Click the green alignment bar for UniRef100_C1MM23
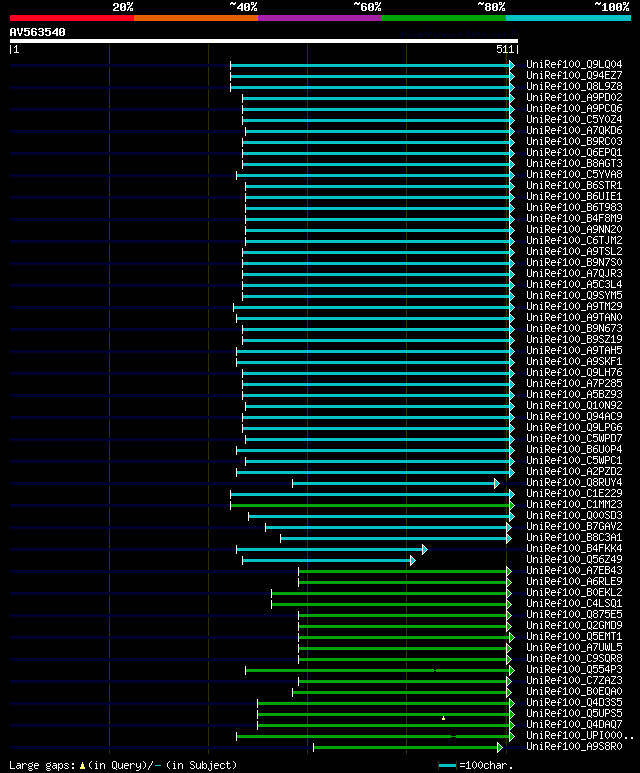Screen dimensions: 640x773 click(370, 506)
